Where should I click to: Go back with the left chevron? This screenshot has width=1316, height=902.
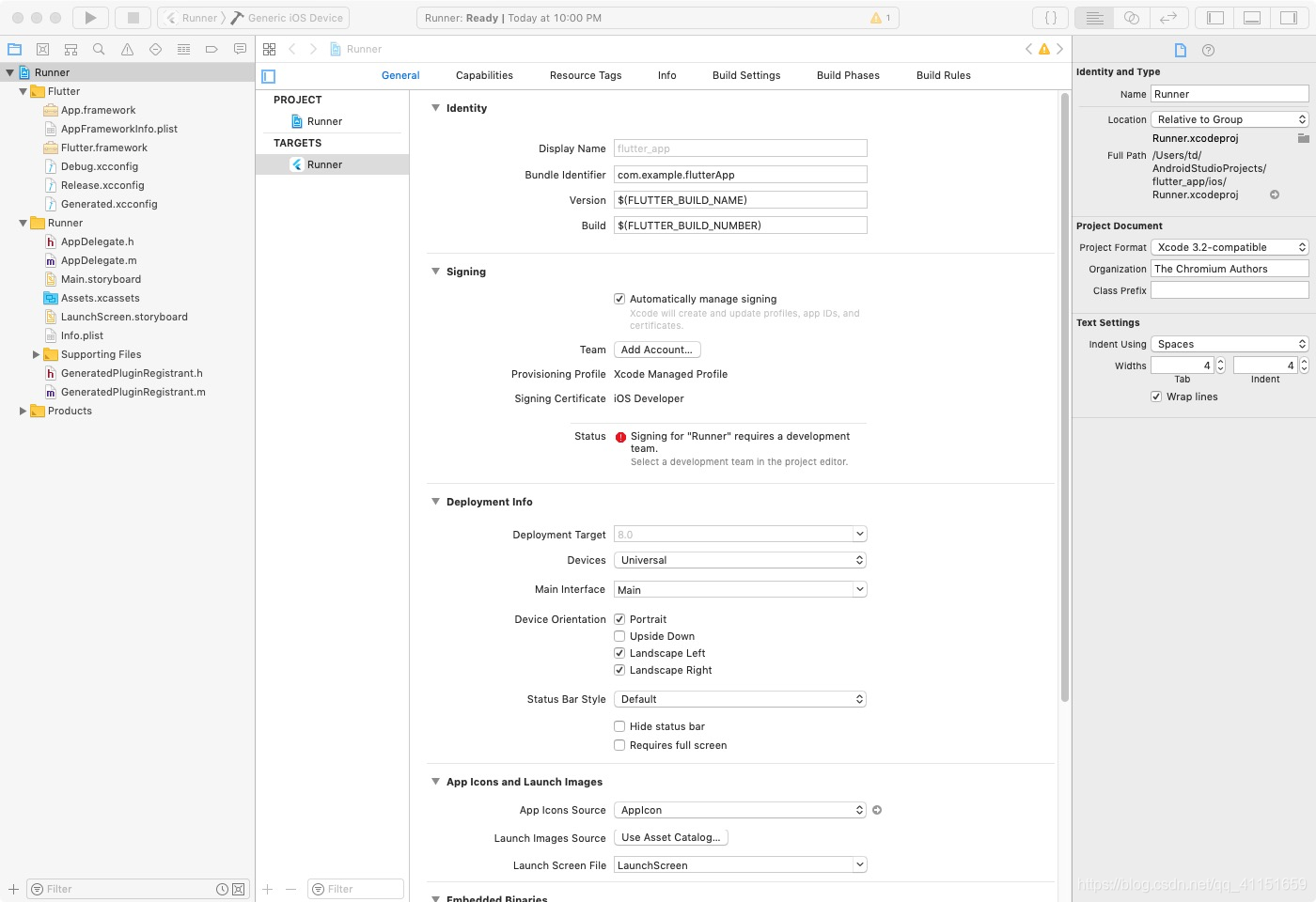click(292, 49)
